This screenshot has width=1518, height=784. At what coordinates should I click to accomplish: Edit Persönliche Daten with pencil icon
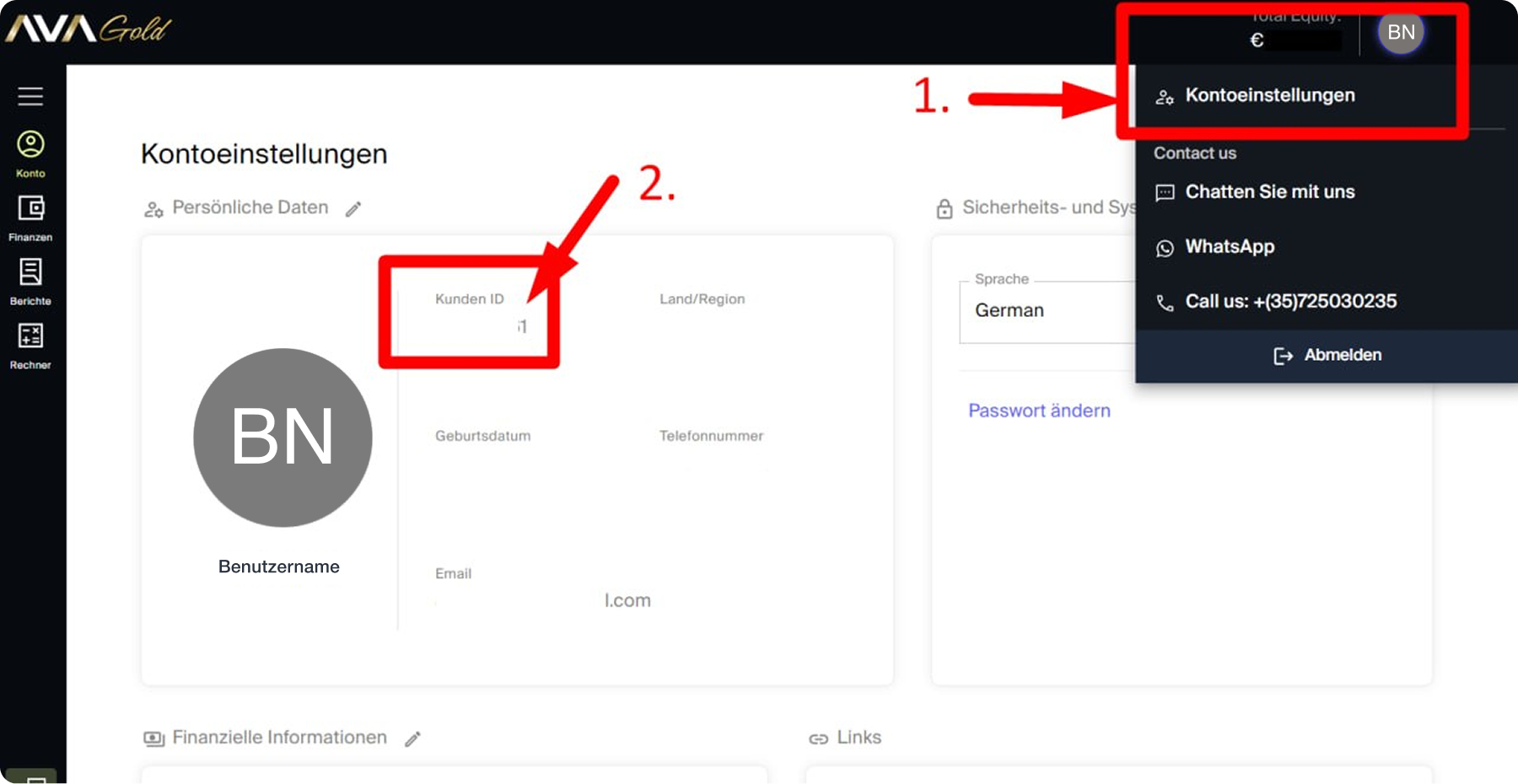[353, 209]
